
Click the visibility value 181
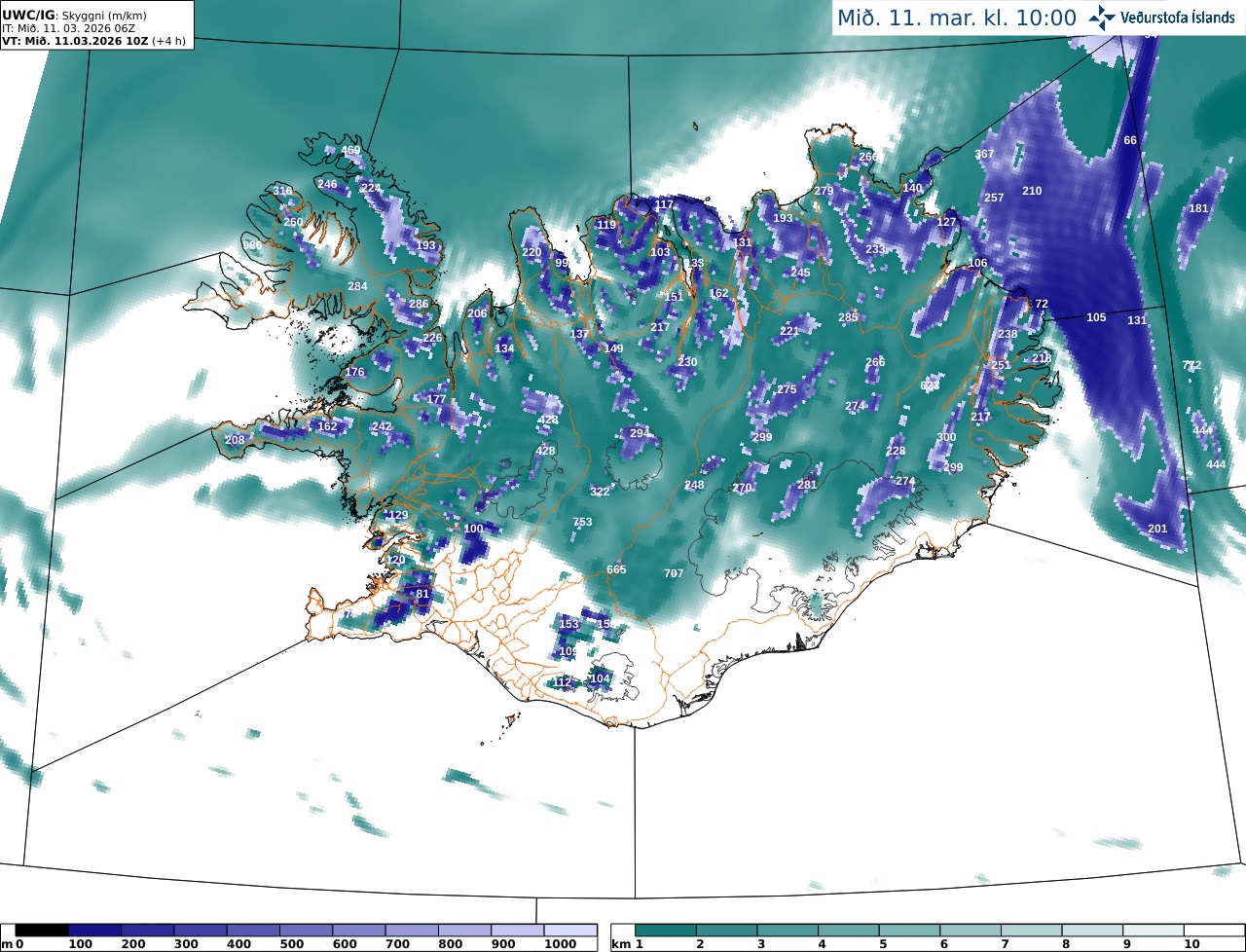click(1198, 208)
